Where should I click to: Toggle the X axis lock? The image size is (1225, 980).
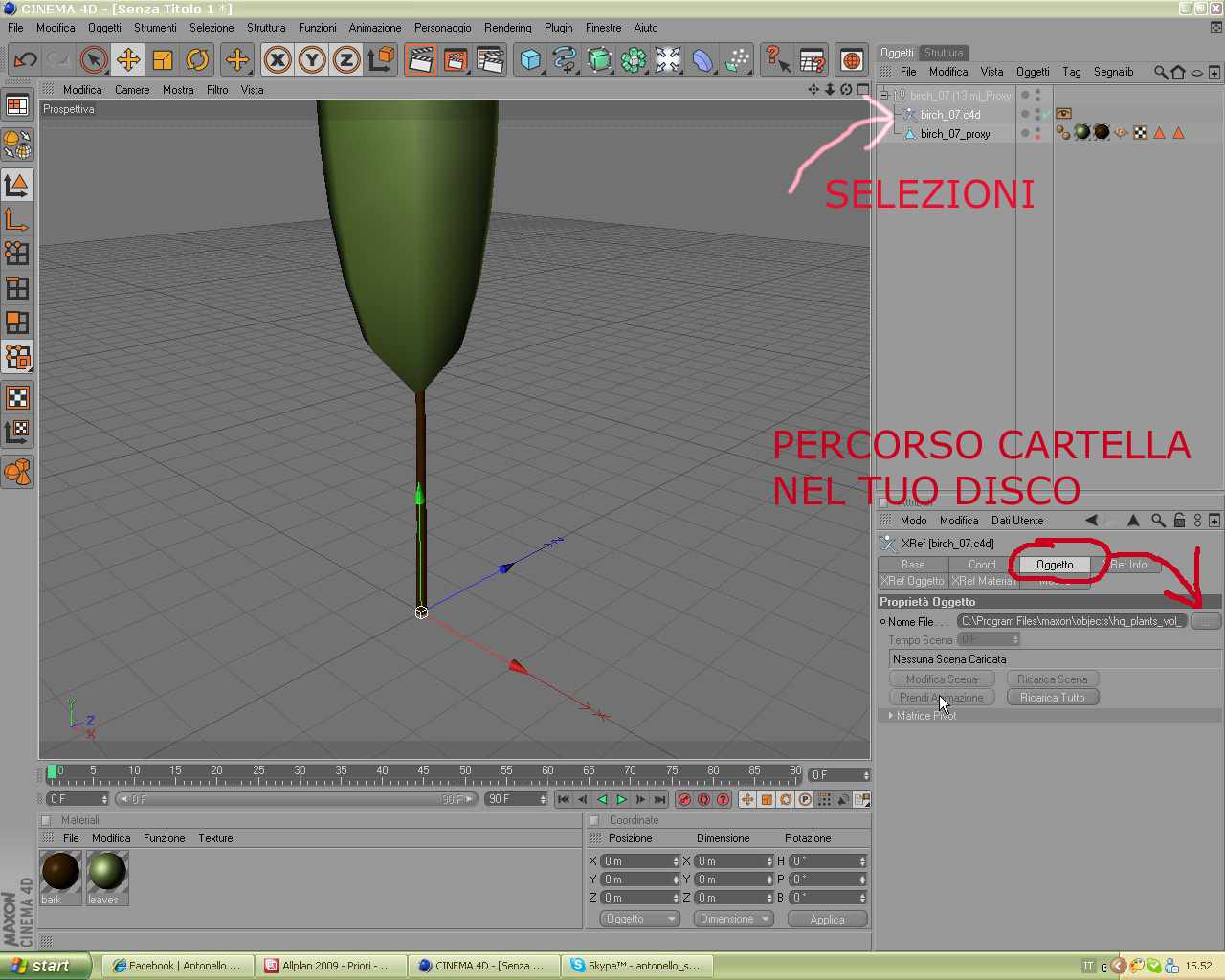click(x=278, y=60)
